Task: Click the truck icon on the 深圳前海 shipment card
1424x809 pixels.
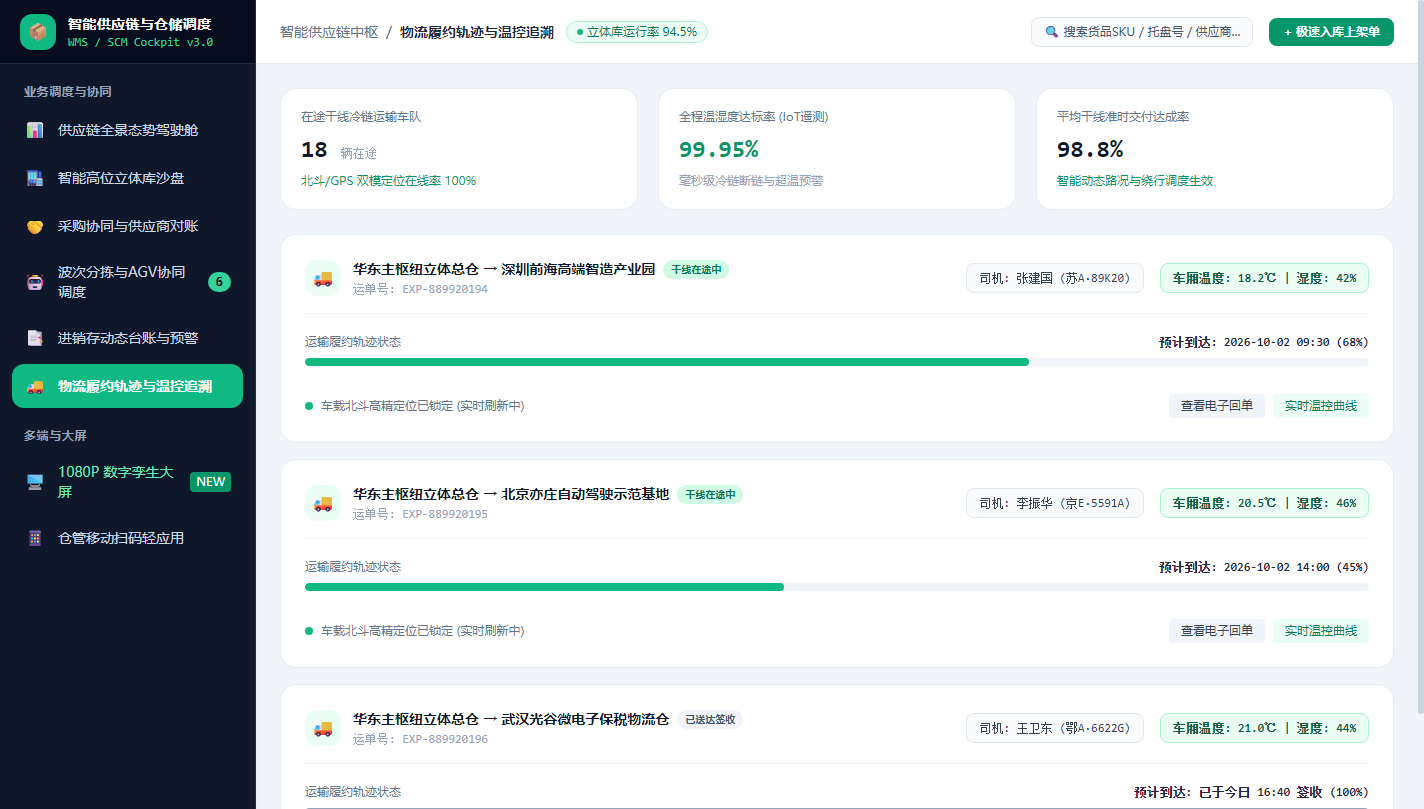Action: (x=323, y=278)
